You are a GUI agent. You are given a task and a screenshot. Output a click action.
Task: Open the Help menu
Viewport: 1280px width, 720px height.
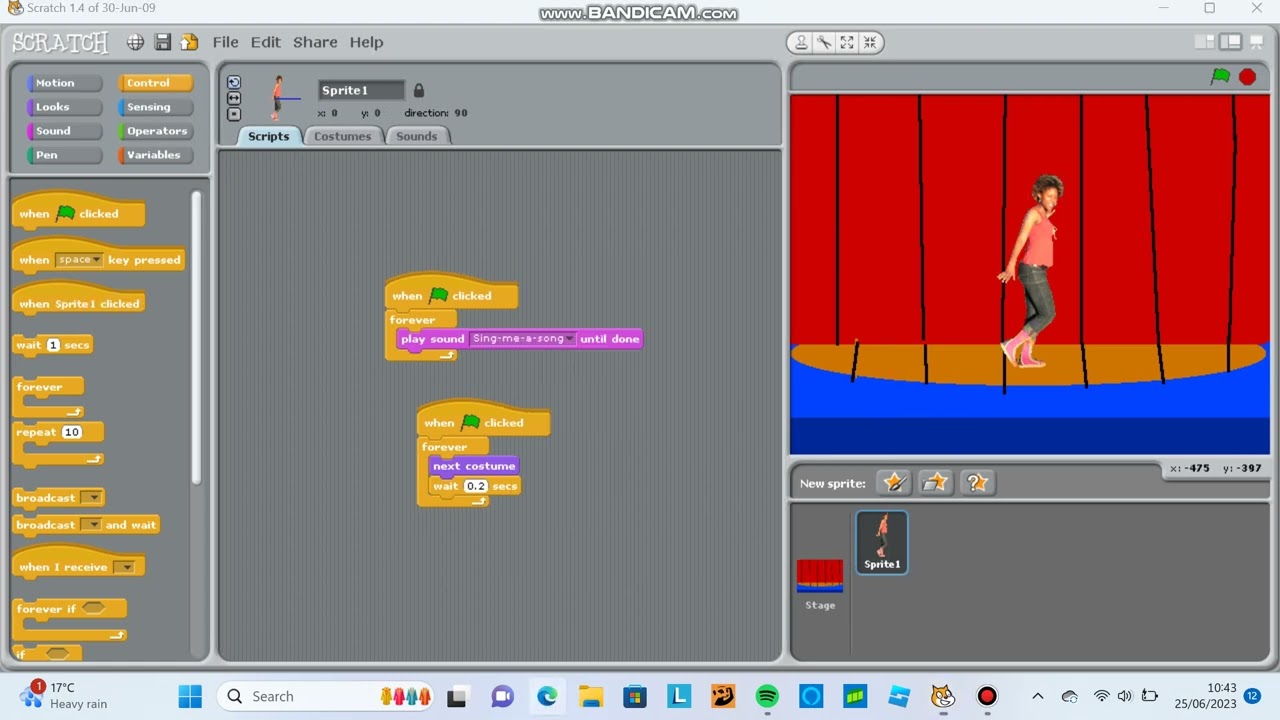pos(366,42)
